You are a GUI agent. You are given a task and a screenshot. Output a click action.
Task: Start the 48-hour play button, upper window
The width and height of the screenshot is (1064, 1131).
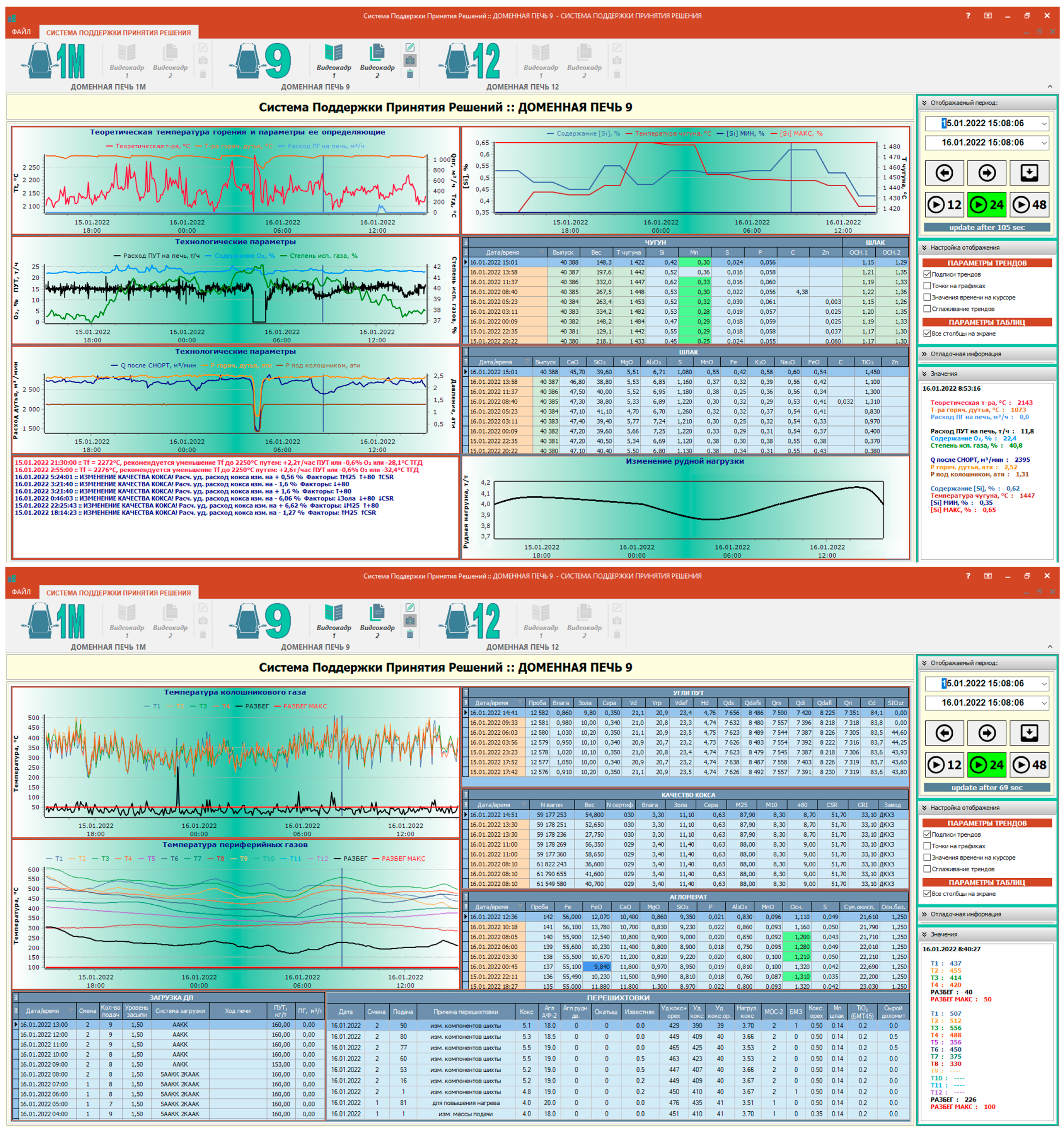[x=1029, y=205]
